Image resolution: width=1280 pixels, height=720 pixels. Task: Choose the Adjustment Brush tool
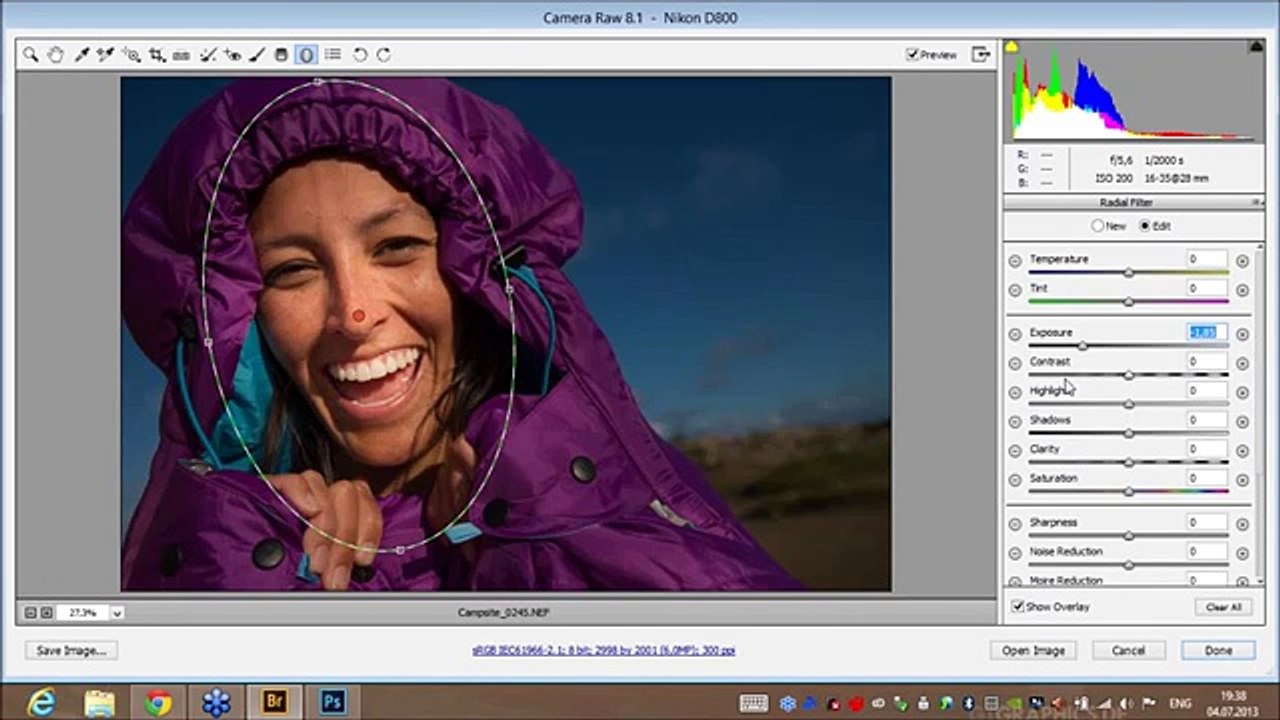(x=257, y=55)
